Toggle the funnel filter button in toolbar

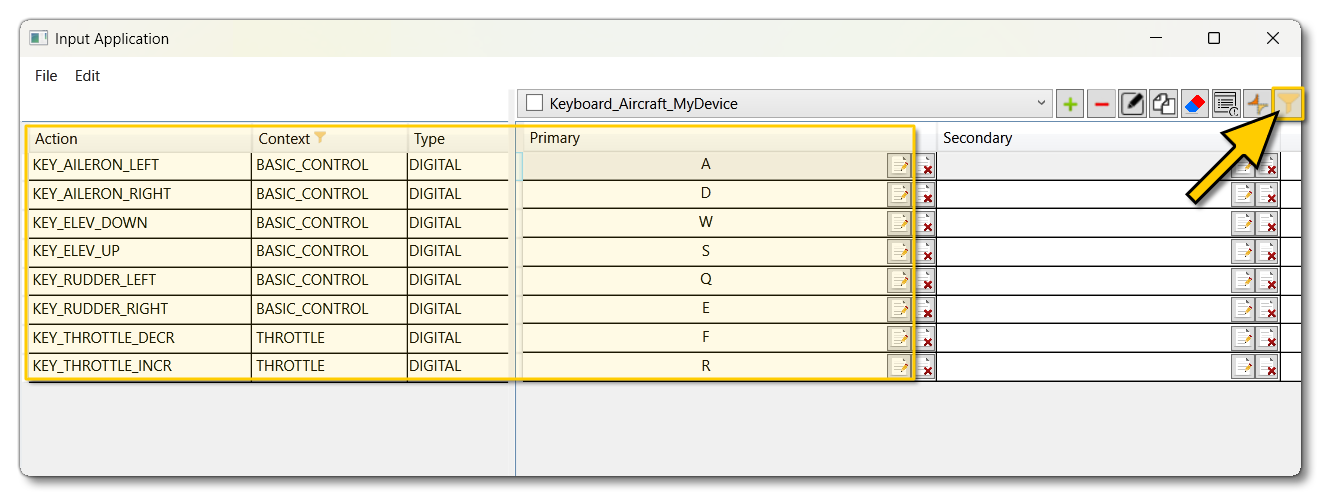pos(1289,103)
